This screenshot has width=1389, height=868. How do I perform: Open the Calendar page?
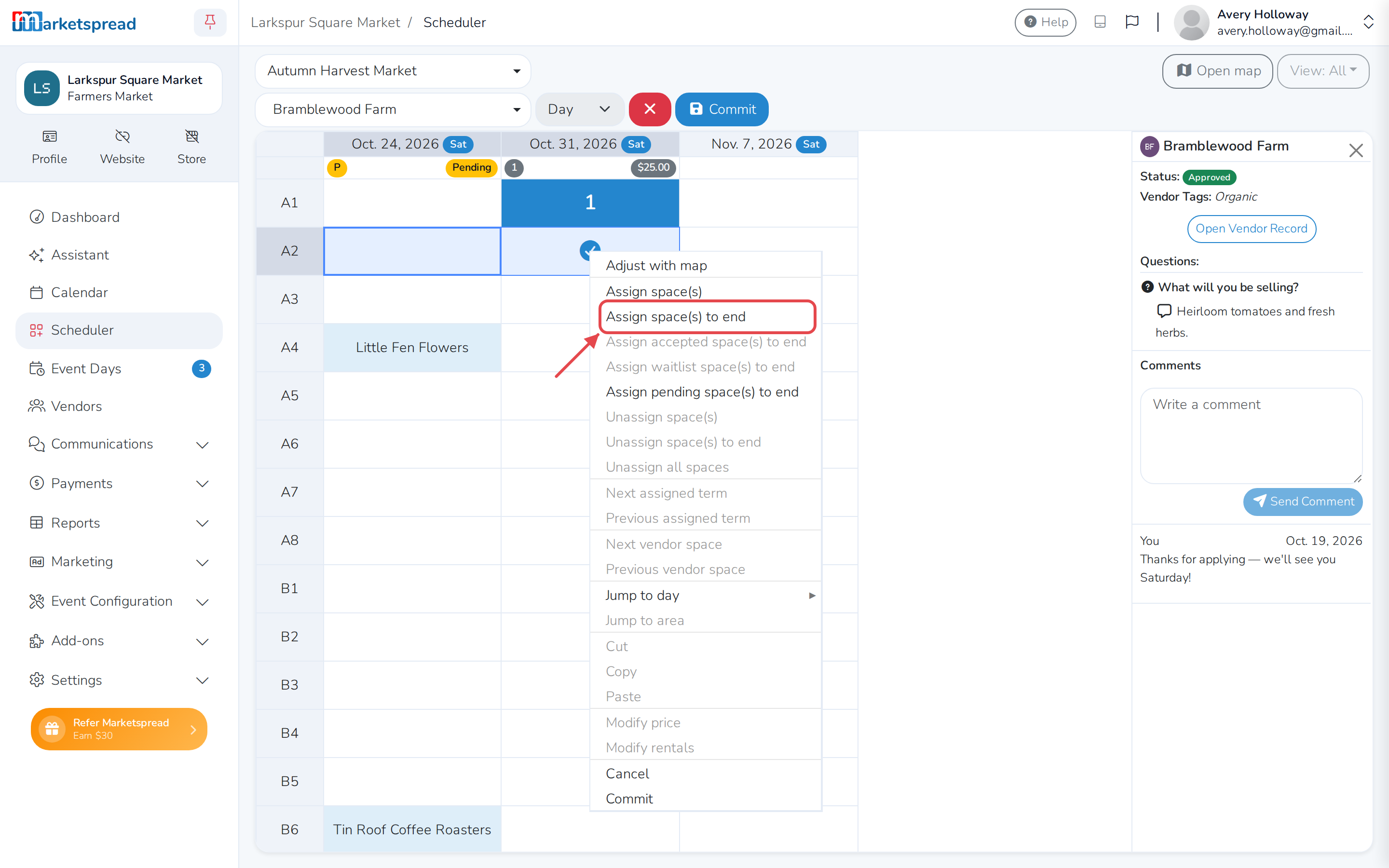pos(119,292)
